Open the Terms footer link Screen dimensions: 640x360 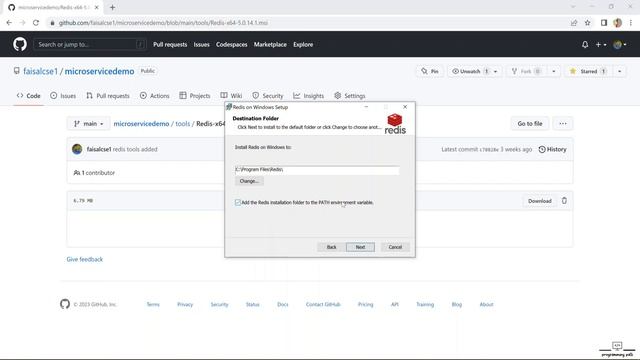(x=153, y=304)
